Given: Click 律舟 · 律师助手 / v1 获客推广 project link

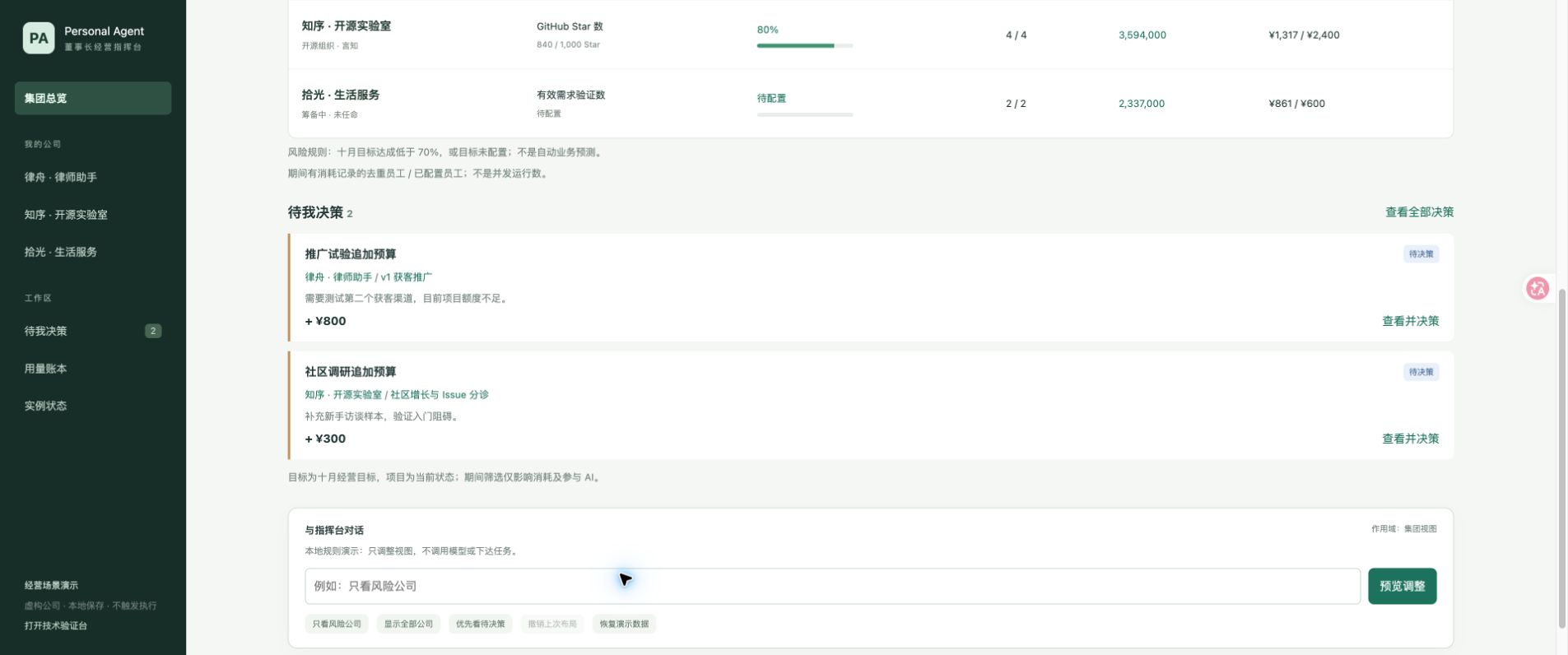Looking at the screenshot, I should pyautogui.click(x=369, y=277).
